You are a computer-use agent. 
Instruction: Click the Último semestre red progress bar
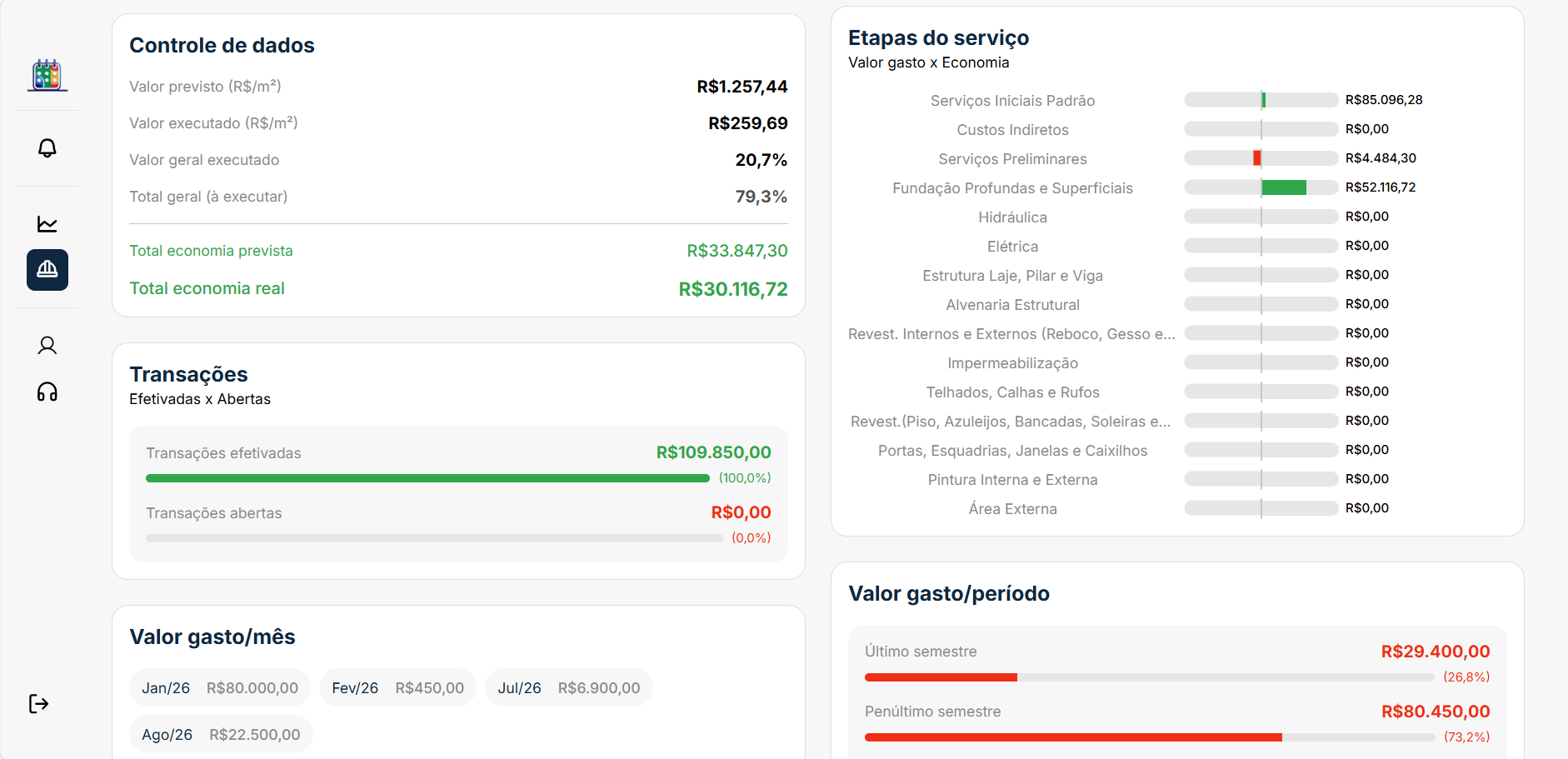pyautogui.click(x=941, y=677)
